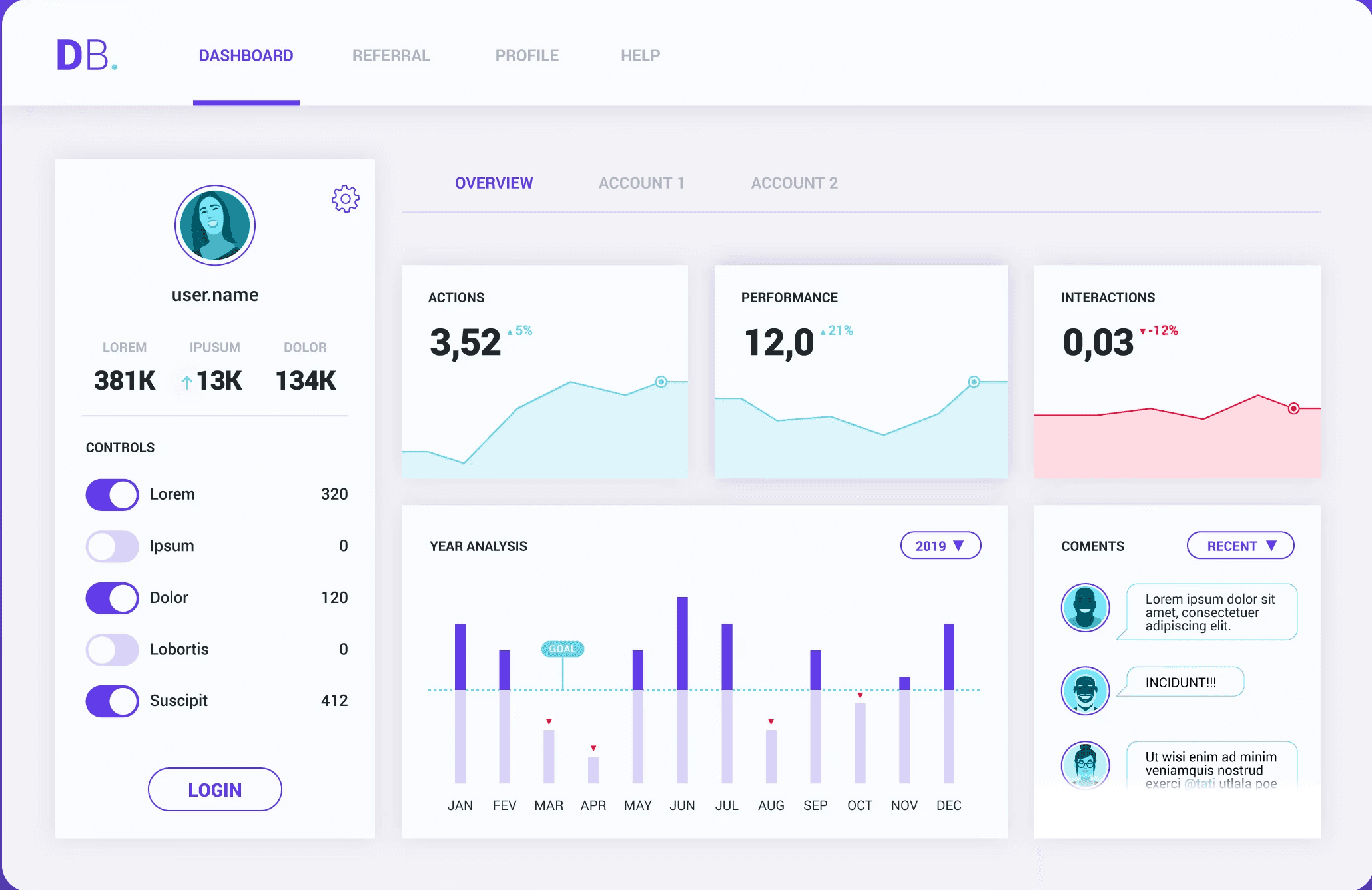Click the first commenter's avatar
This screenshot has width=1372, height=890.
pos(1085,608)
